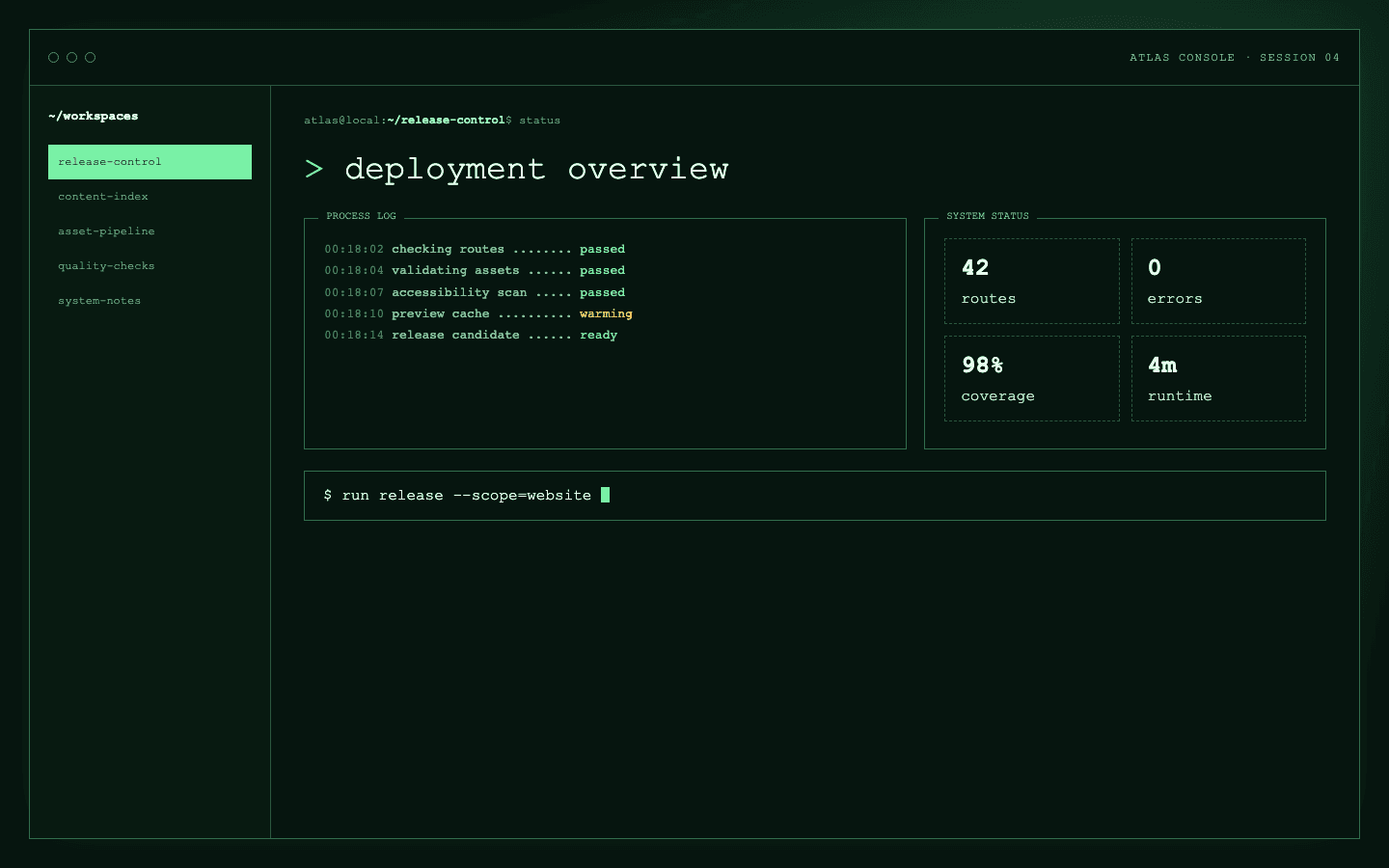This screenshot has height=868, width=1389.
Task: Click the PROCESS LOG panel label
Action: point(361,216)
